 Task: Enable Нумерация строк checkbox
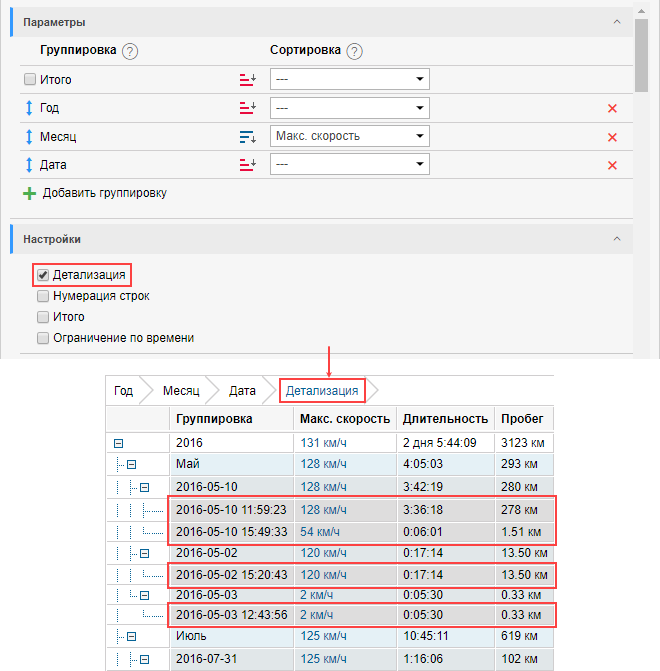click(43, 296)
